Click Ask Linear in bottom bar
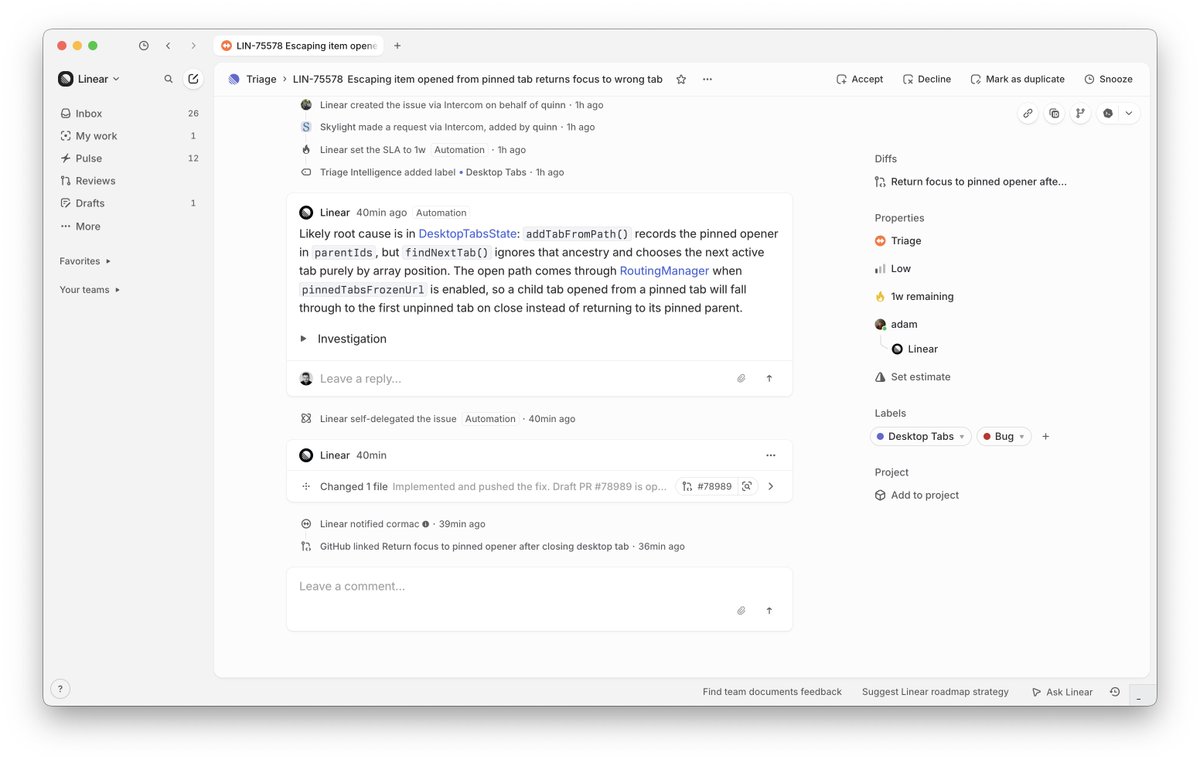Image resolution: width=1200 pixels, height=763 pixels. (1062, 692)
